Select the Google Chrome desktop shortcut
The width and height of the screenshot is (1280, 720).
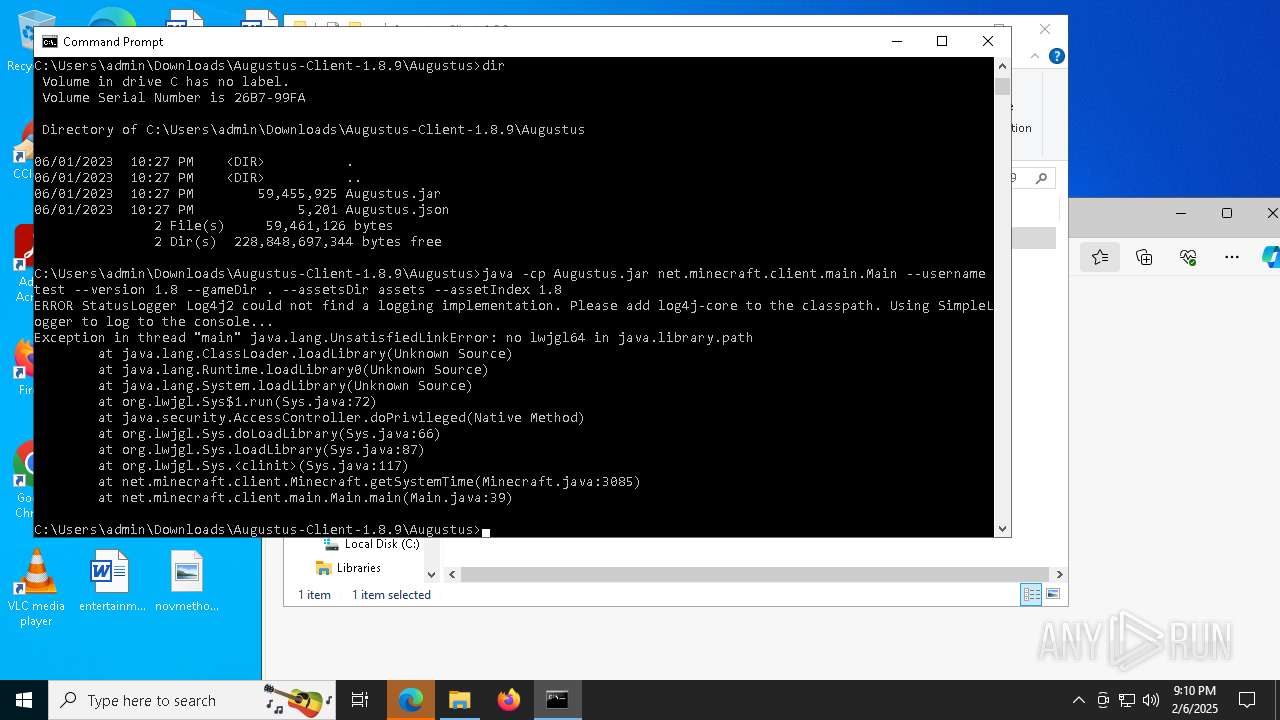coord(24,479)
